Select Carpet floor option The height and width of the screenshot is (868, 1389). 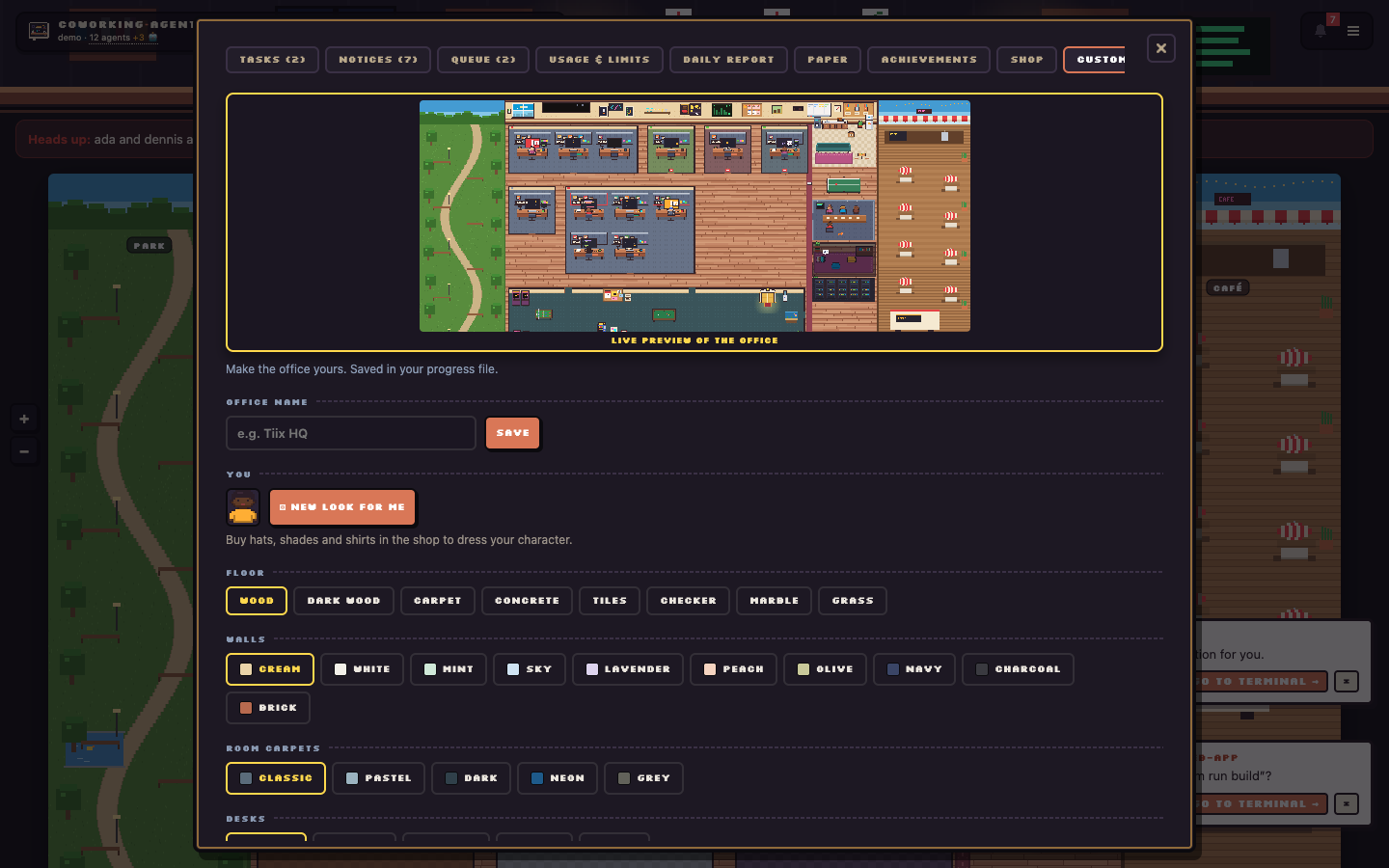pyautogui.click(x=438, y=601)
